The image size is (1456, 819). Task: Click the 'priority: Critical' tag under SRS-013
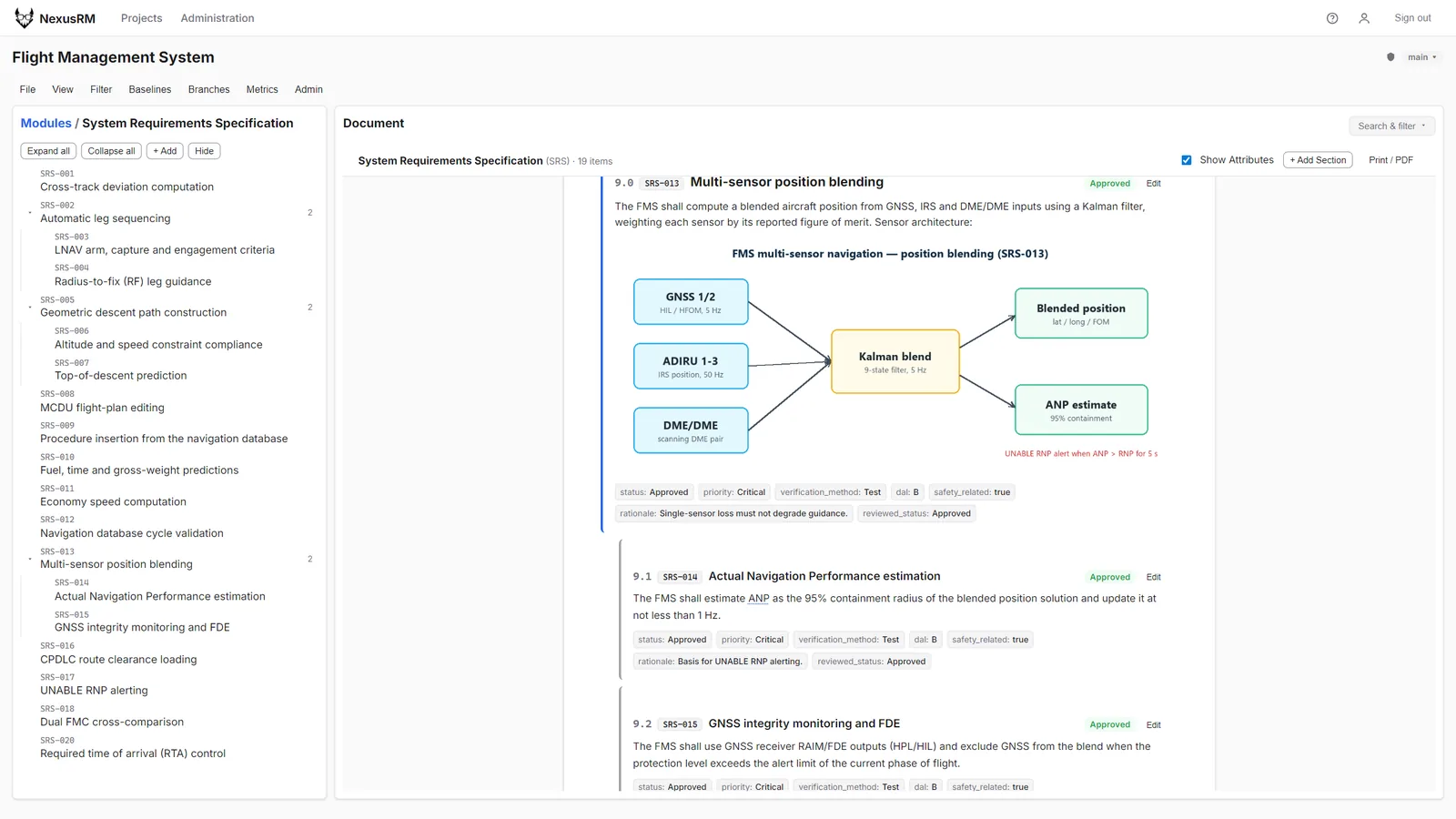[x=734, y=492]
